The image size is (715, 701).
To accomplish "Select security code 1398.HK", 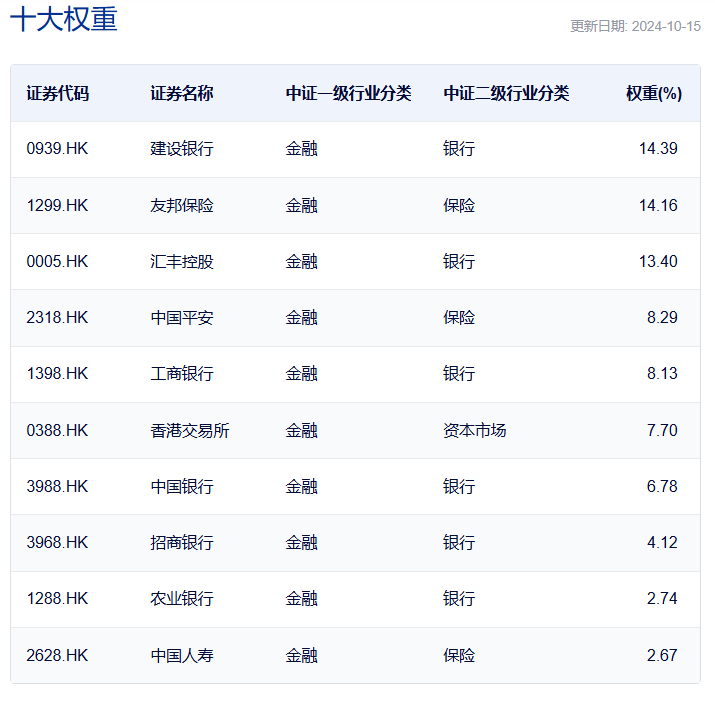I will coord(57,374).
